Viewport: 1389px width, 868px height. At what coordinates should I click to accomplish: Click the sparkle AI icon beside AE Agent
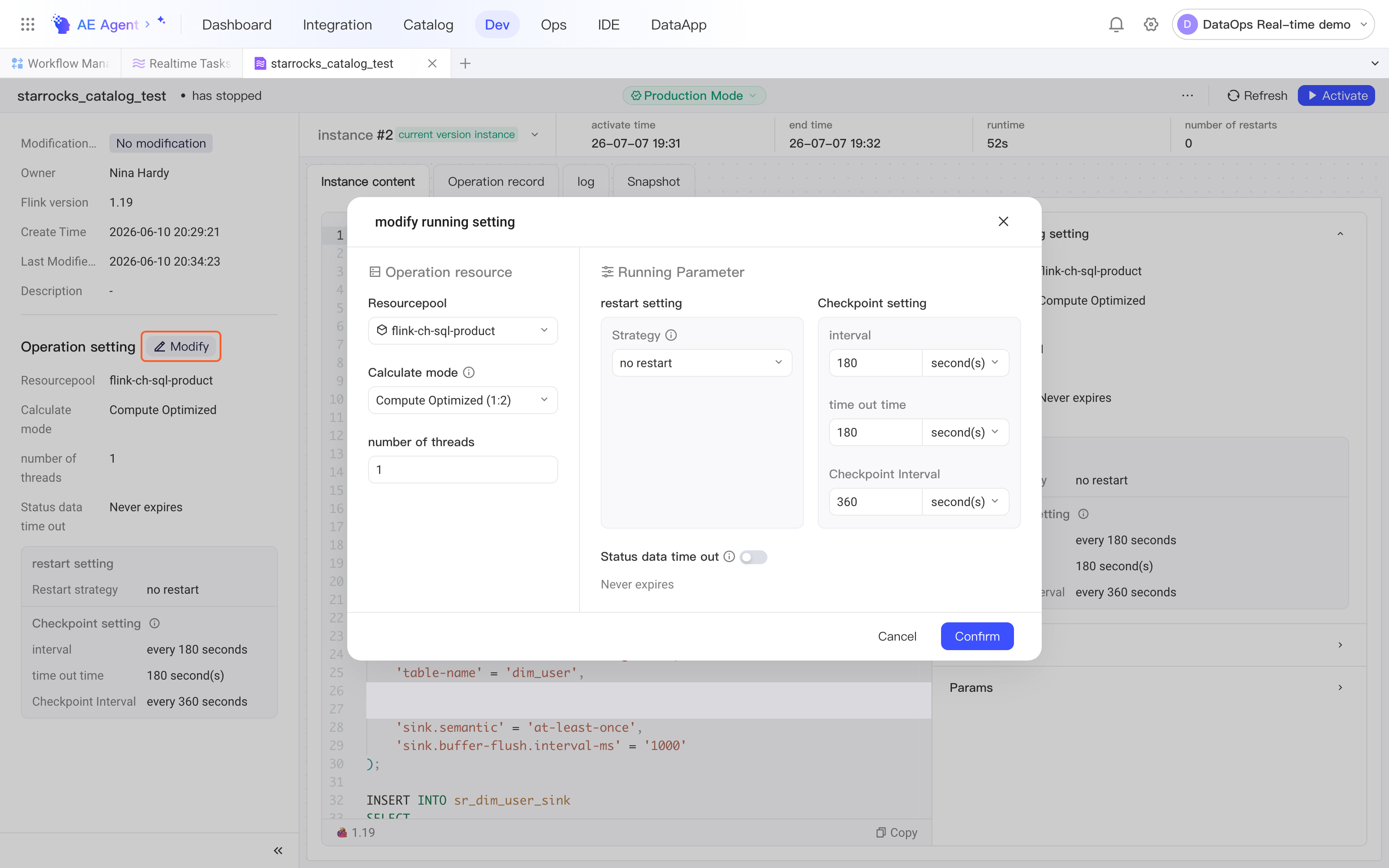pyautogui.click(x=162, y=21)
